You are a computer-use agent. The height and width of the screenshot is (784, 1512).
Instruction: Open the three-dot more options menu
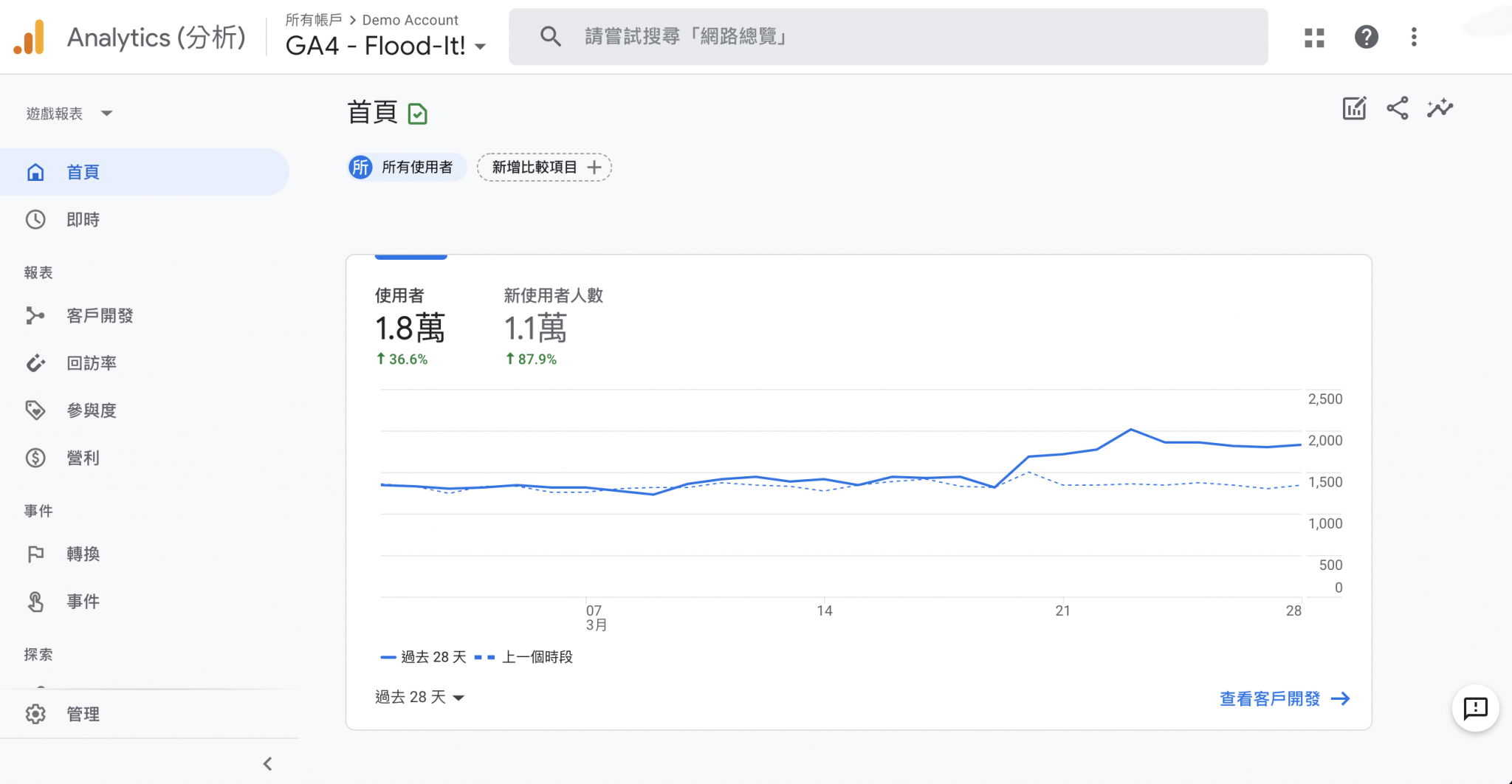point(1414,37)
